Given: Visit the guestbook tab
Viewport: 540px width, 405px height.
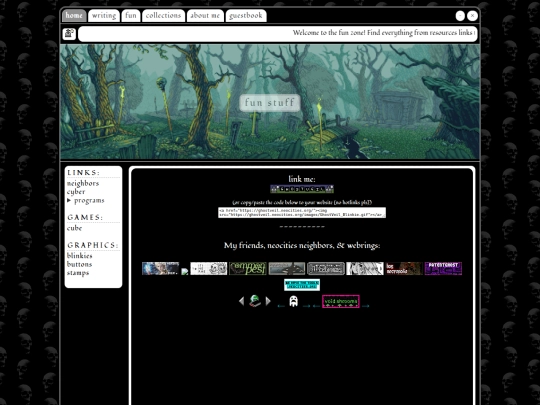Looking at the screenshot, I should point(246,15).
